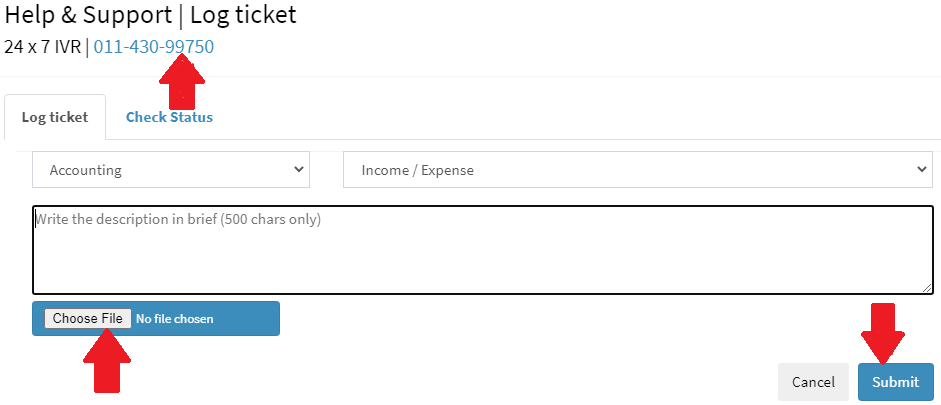Click the Income / Expense chevron arrow
The height and width of the screenshot is (405, 941).
[x=922, y=170]
